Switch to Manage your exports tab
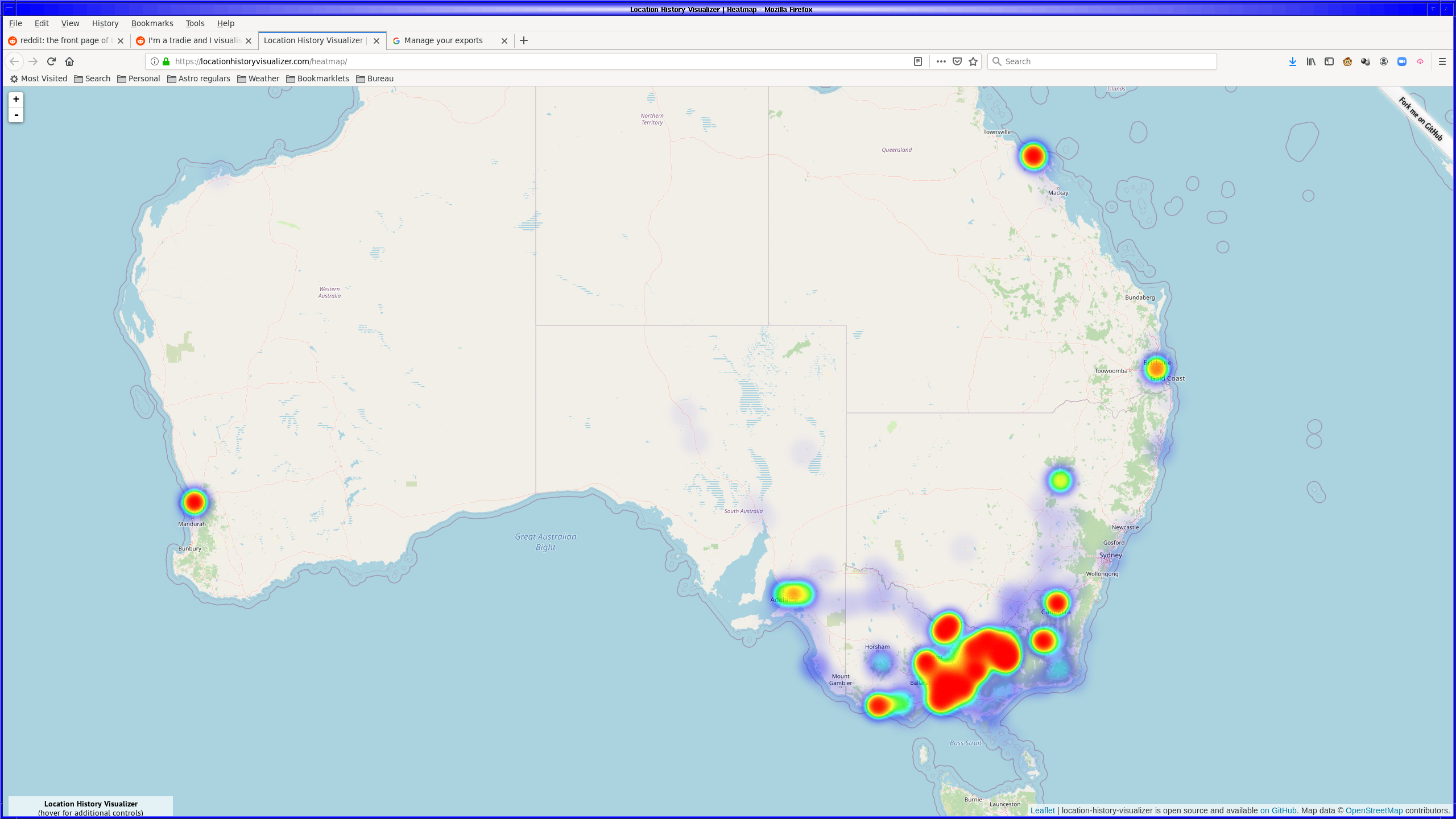The image size is (1456, 819). tap(444, 40)
